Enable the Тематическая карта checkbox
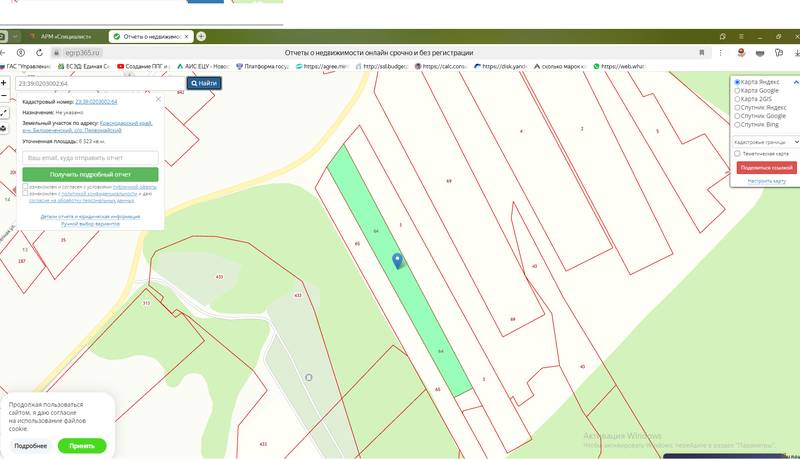This screenshot has width=800, height=459. pos(738,154)
